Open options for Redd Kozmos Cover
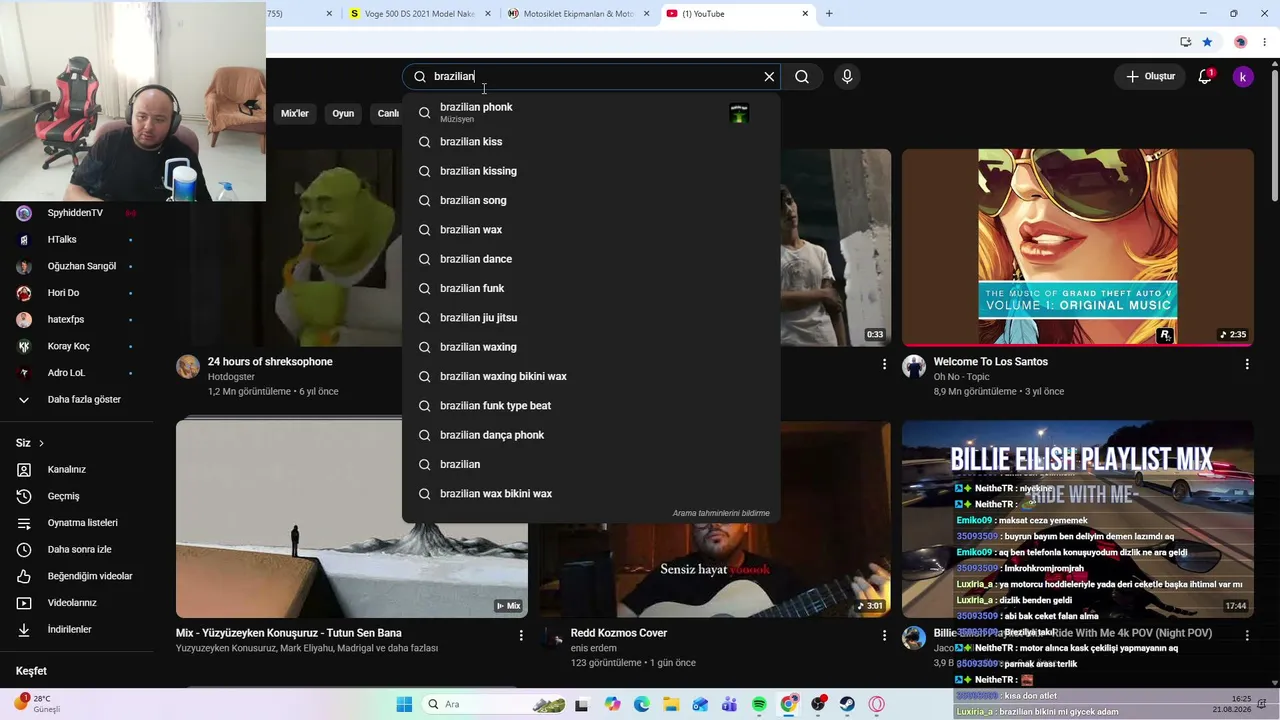The image size is (1280, 720). [x=884, y=635]
